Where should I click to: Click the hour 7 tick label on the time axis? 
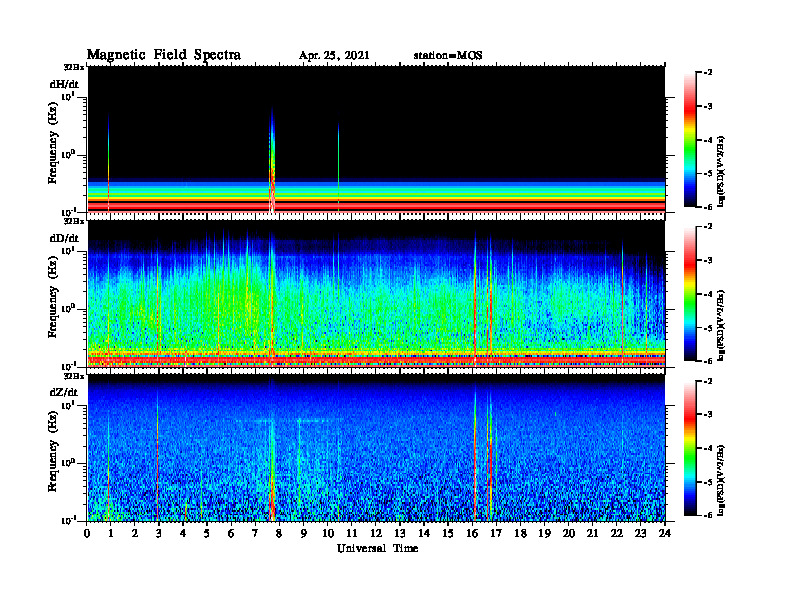(255, 533)
